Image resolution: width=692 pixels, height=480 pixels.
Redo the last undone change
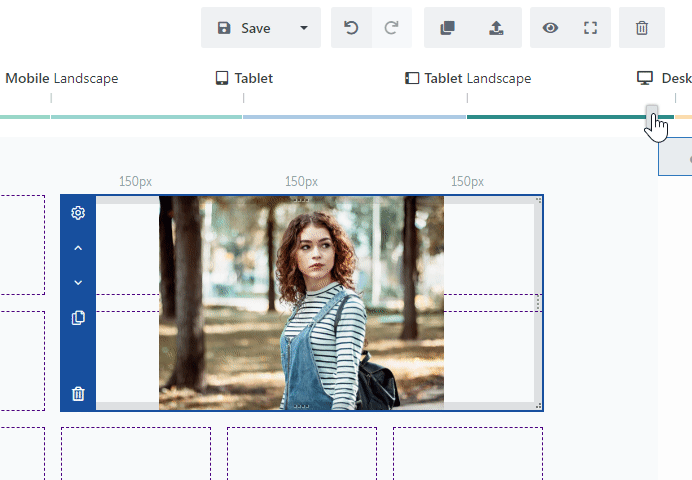click(391, 28)
